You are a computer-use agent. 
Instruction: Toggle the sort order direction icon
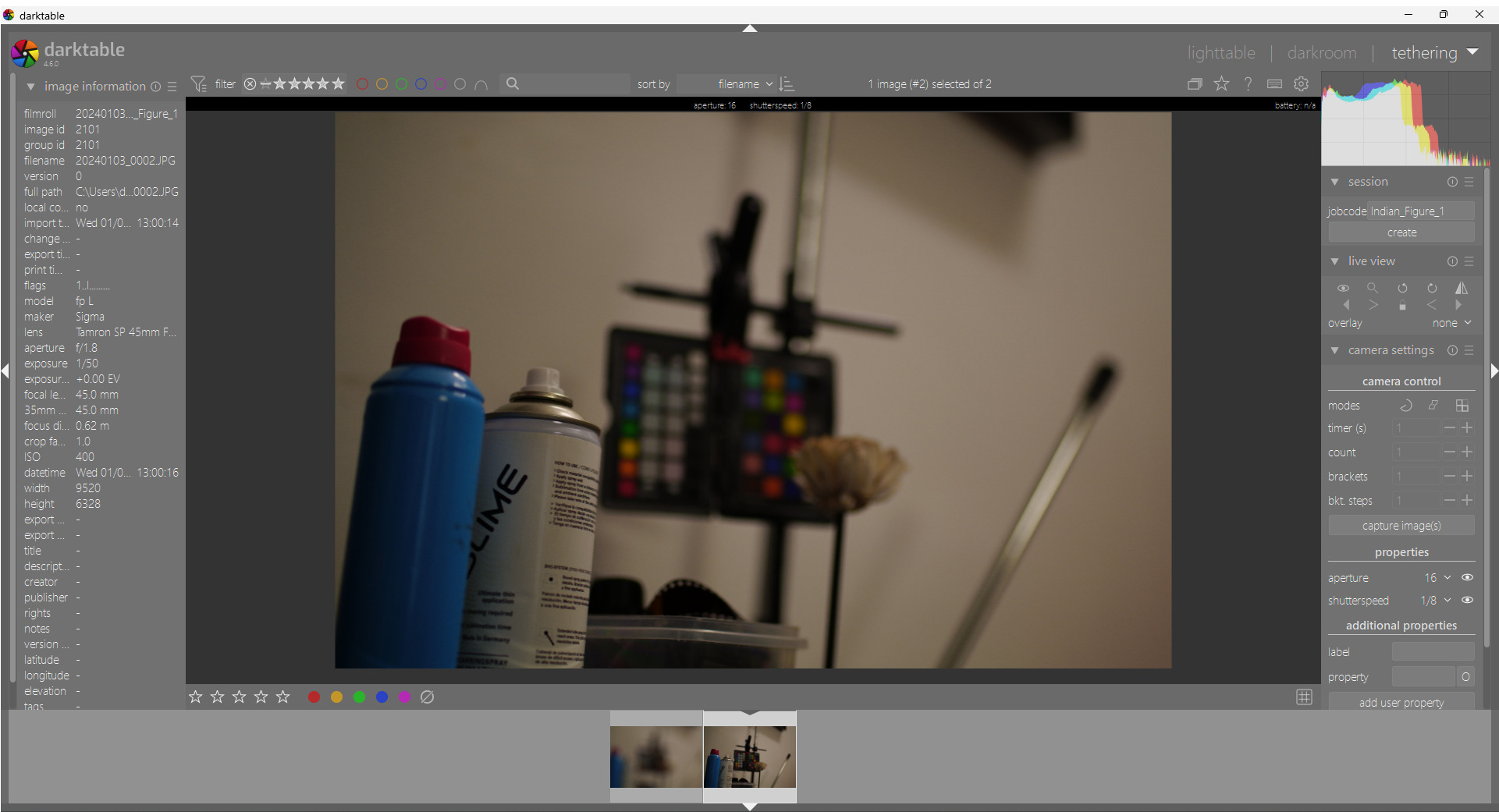(787, 84)
